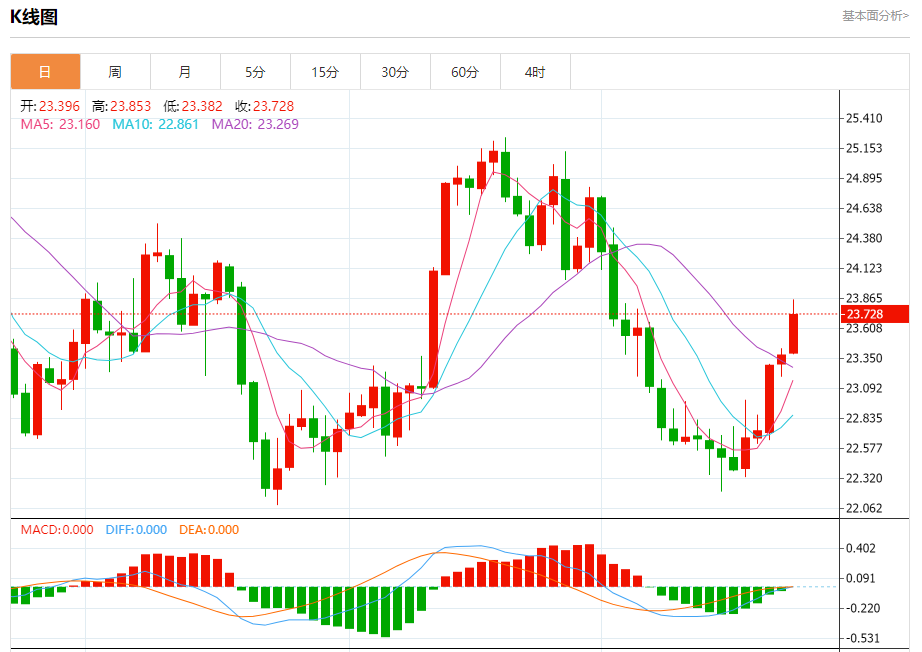Click the 收:23.728 close price value

pyautogui.click(x=264, y=106)
